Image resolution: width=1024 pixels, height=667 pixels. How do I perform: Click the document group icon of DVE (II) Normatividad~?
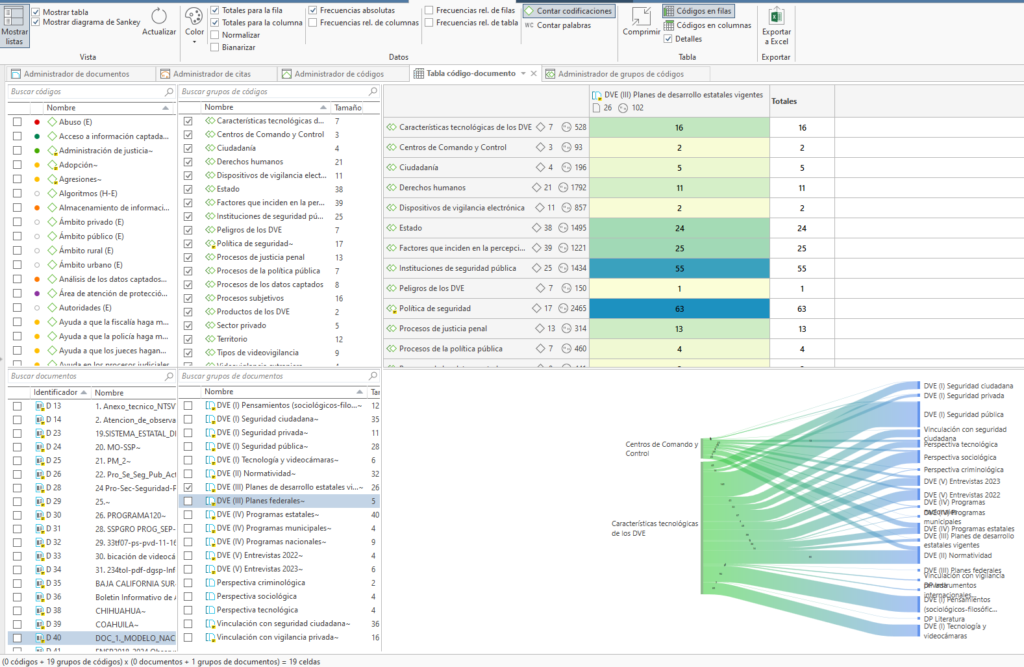(x=210, y=474)
